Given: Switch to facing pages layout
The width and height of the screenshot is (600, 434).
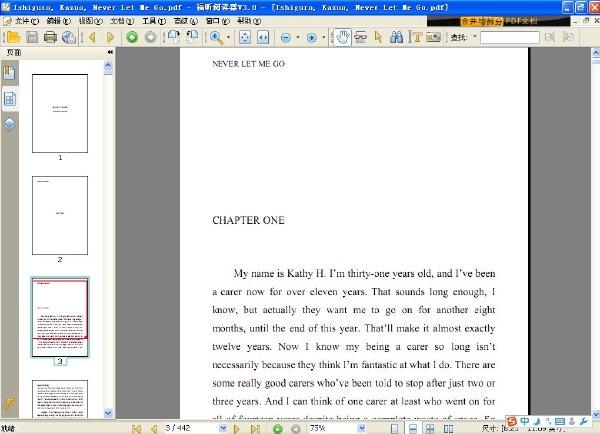Looking at the screenshot, I should tap(448, 429).
